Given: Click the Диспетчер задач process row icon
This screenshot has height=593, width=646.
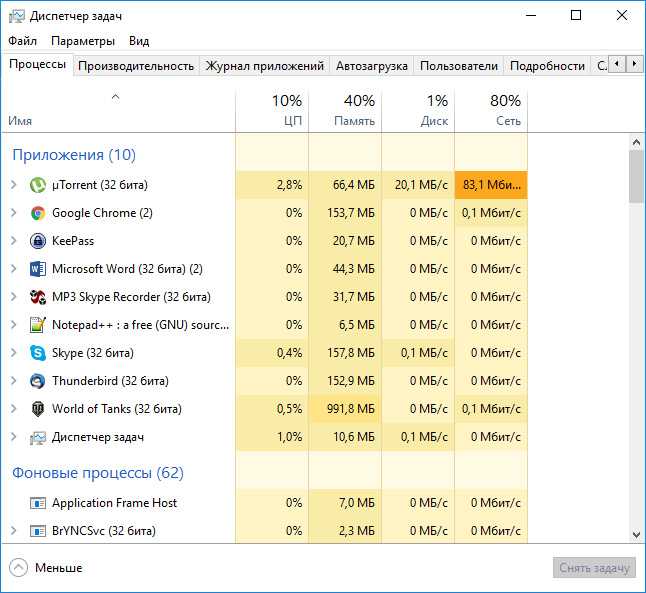Looking at the screenshot, I should click(38, 437).
